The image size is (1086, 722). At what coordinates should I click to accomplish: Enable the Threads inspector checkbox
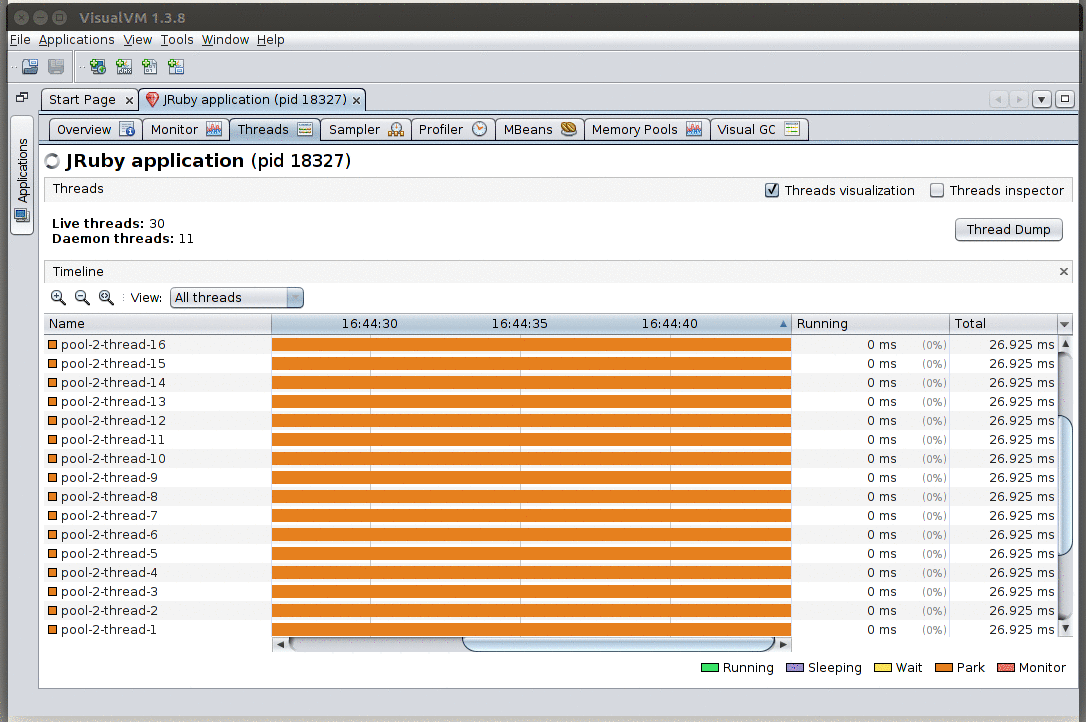coord(936,191)
